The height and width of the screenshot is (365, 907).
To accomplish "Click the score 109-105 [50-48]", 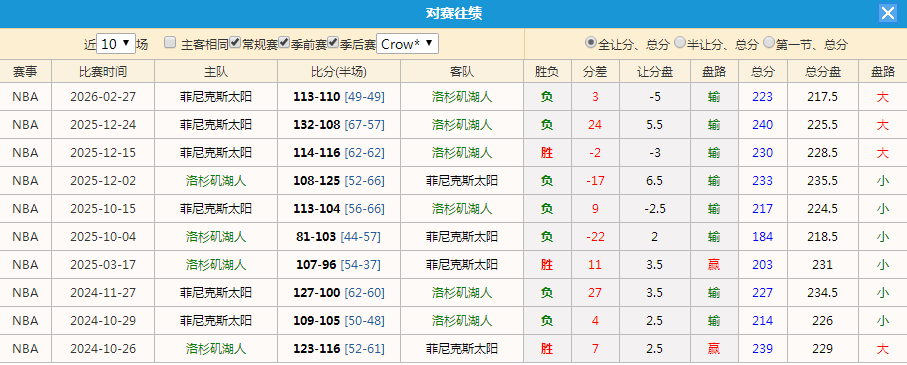I will [339, 320].
